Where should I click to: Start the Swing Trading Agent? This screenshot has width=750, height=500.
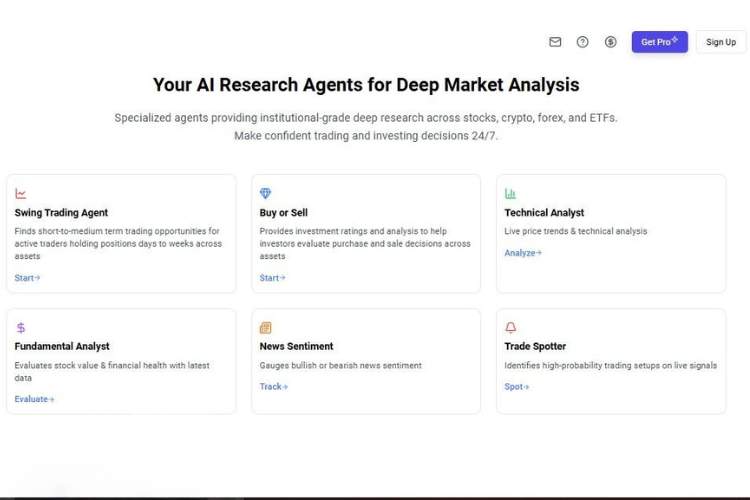[27, 278]
